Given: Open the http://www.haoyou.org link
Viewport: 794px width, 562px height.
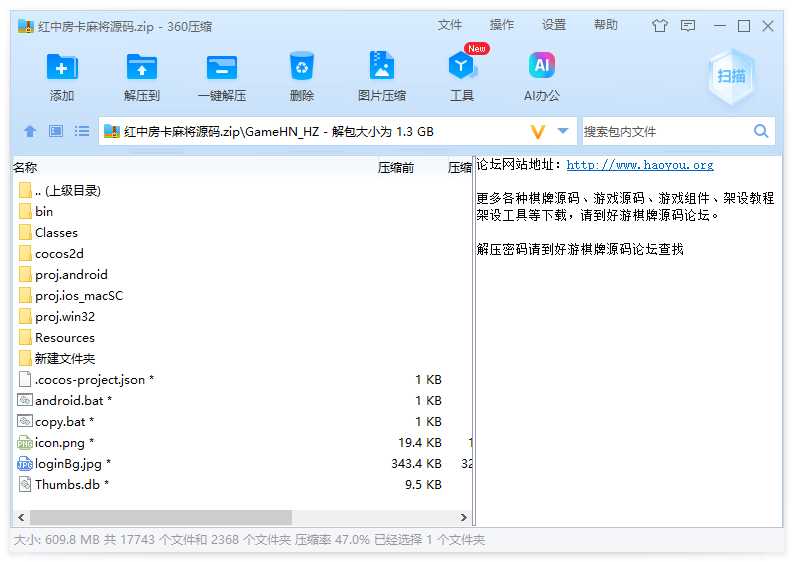Looking at the screenshot, I should pyautogui.click(x=640, y=165).
